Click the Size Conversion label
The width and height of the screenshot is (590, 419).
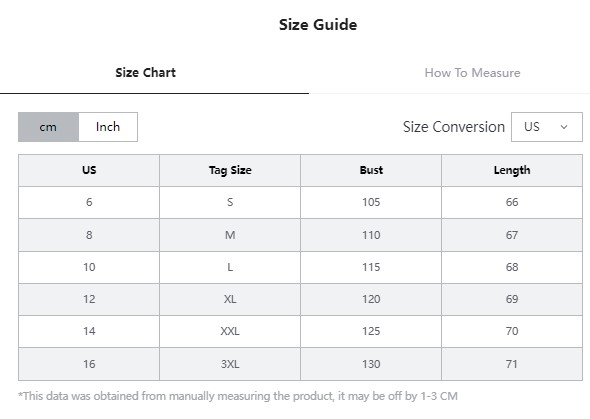[x=454, y=127]
